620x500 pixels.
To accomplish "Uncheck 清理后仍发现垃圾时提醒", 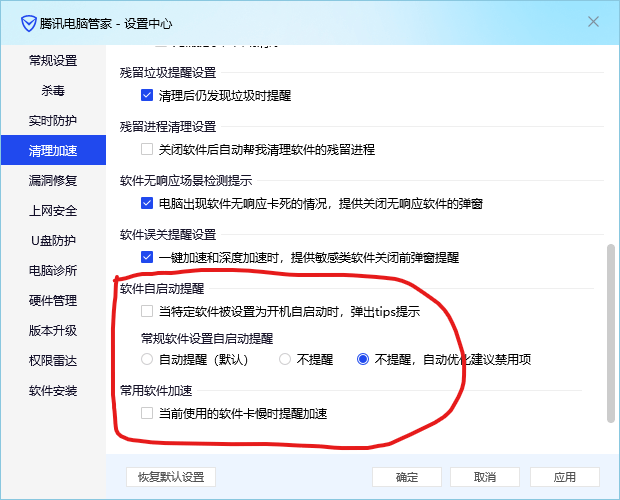I will (147, 95).
